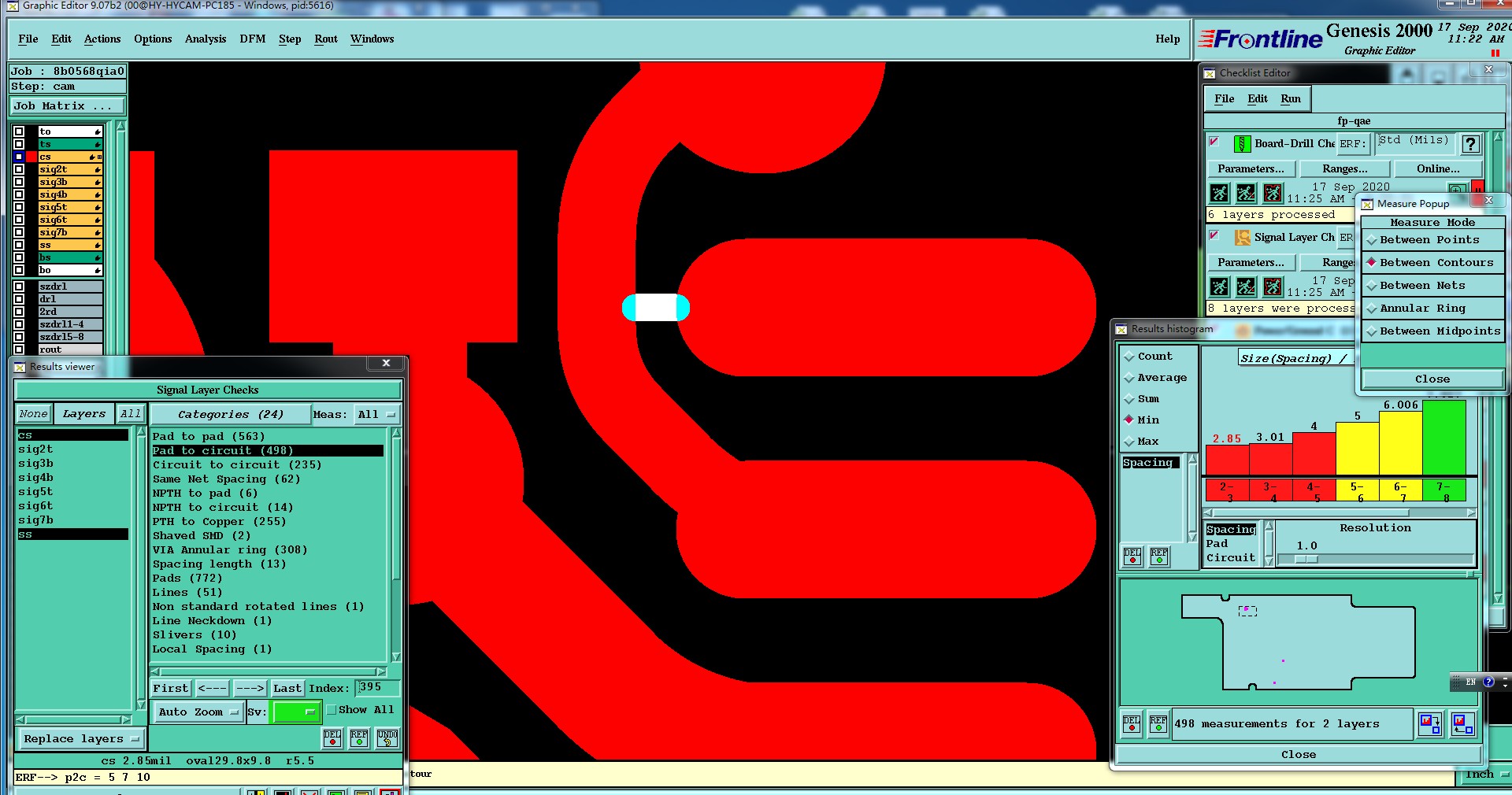The width and height of the screenshot is (1512, 795).
Task: Toggle Board-Drill check checkbox
Action: click(x=1214, y=142)
